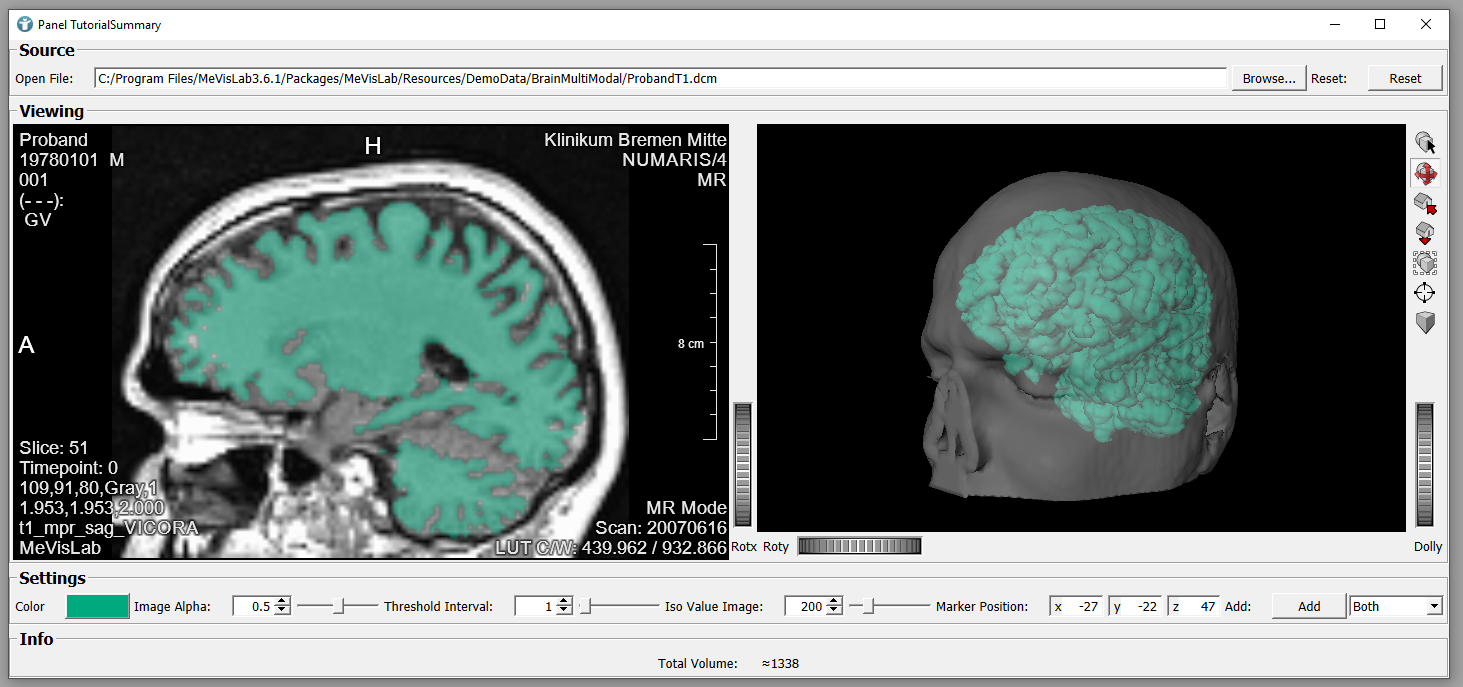Image resolution: width=1463 pixels, height=687 pixels.
Task: Click the Marker Position x field
Action: point(1077,606)
